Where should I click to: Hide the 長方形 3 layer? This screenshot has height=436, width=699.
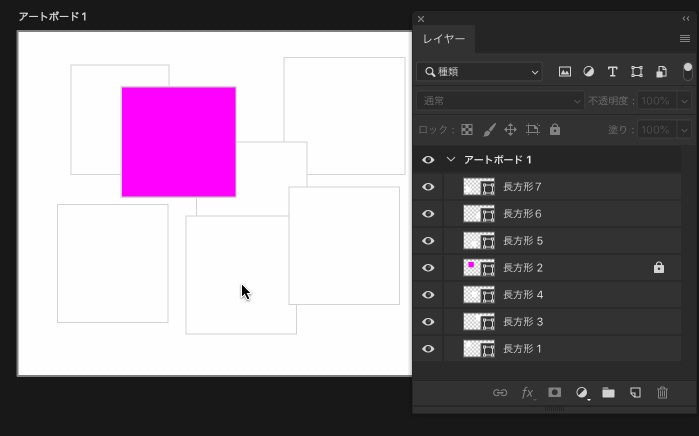(428, 322)
